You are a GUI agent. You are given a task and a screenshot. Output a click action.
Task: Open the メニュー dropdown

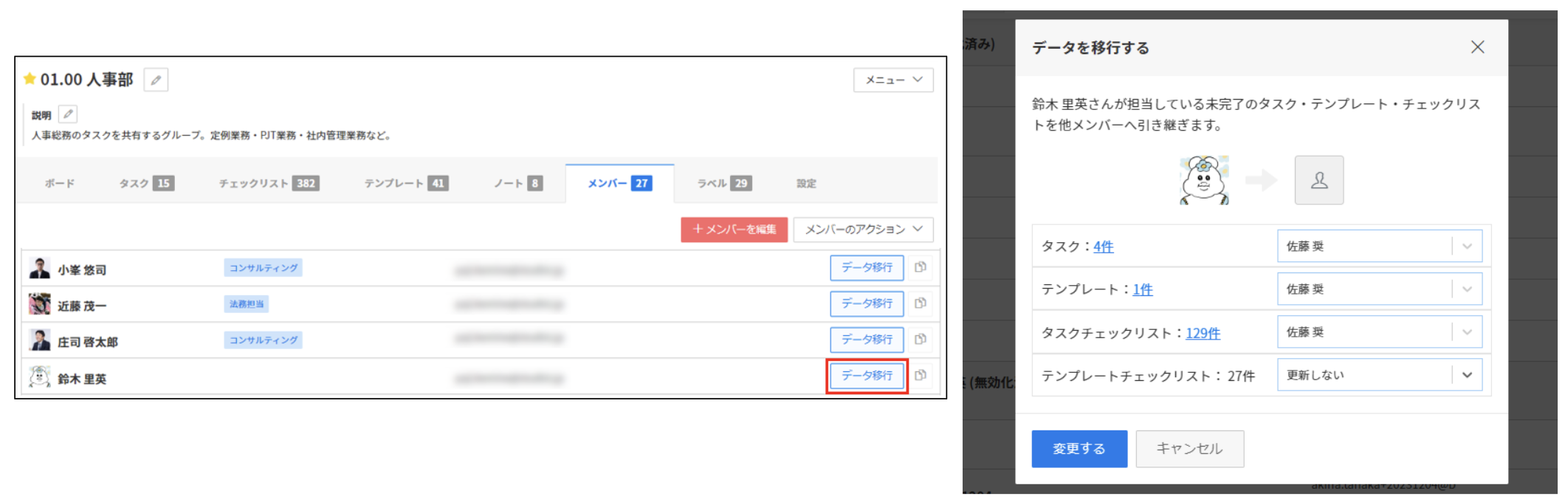(x=893, y=80)
